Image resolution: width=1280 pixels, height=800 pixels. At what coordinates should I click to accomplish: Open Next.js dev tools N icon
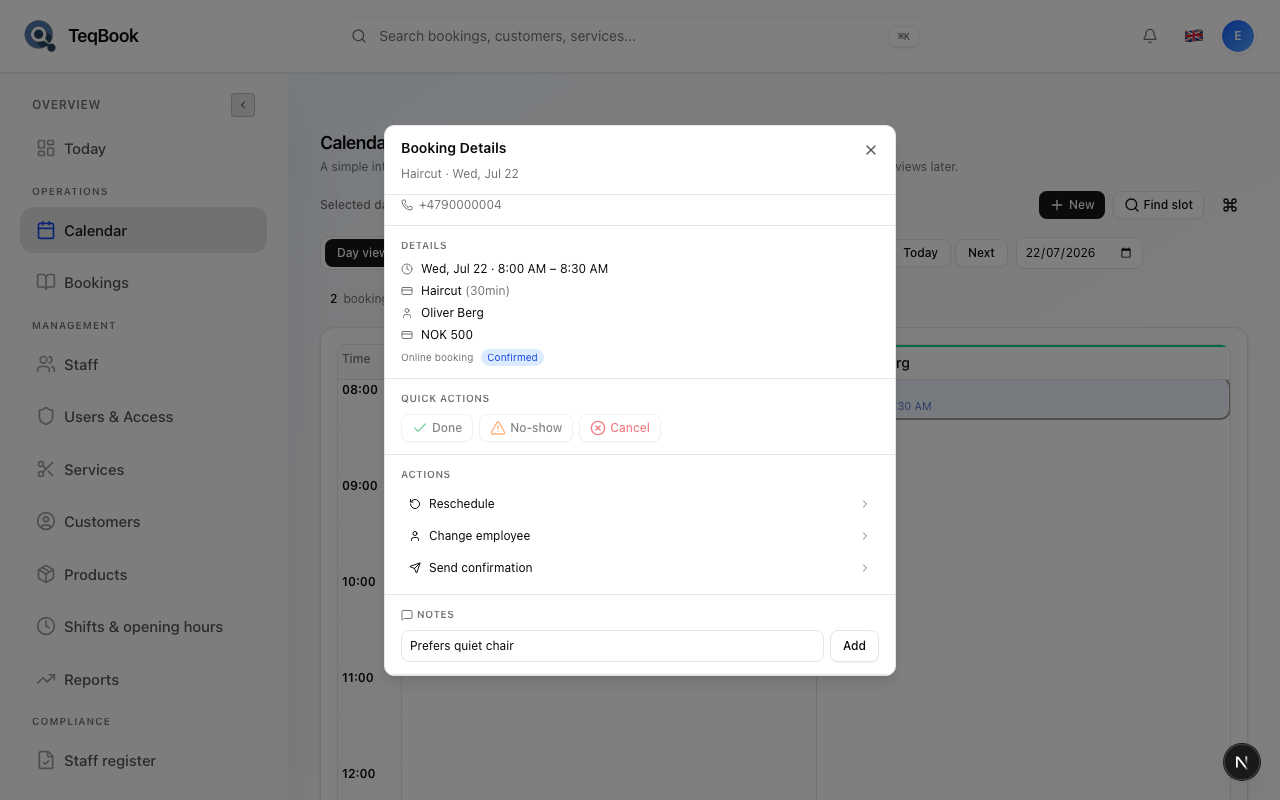click(1242, 762)
